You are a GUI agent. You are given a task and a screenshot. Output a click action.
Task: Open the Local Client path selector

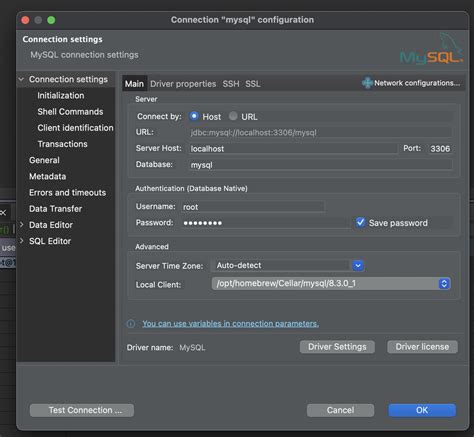tap(331, 284)
